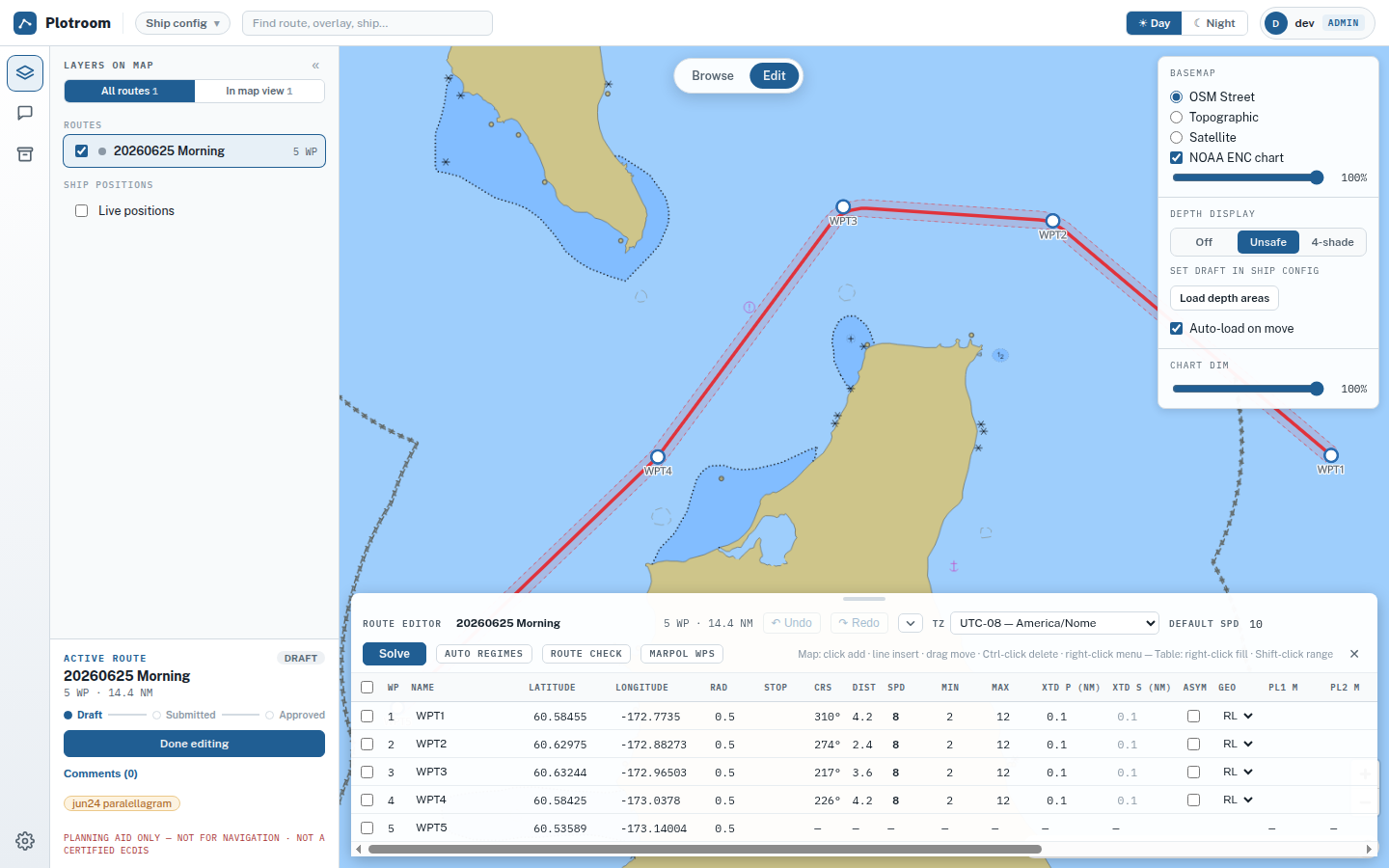This screenshot has height=868, width=1389.
Task: Click the WPT3 waypoint marker on map
Action: coord(843,206)
